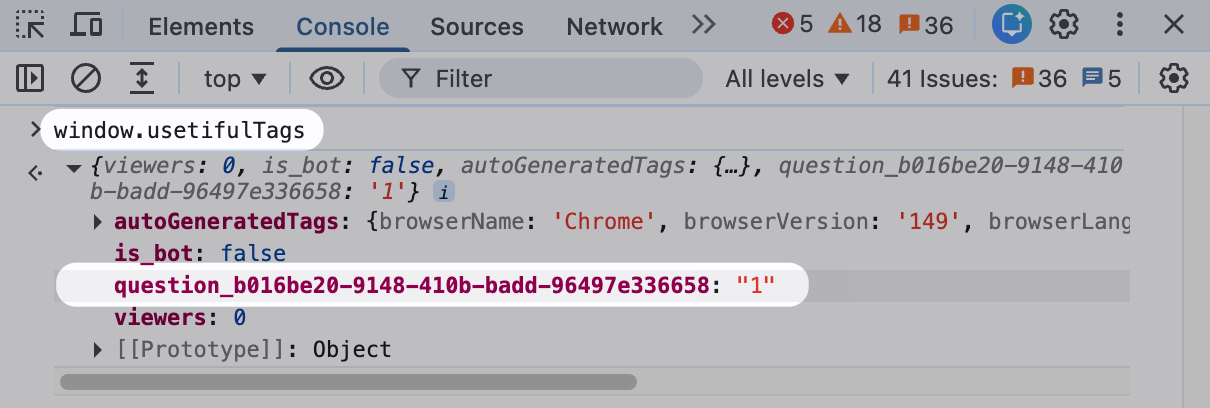
Task: Click the warnings count 18 indicator
Action: 855,24
